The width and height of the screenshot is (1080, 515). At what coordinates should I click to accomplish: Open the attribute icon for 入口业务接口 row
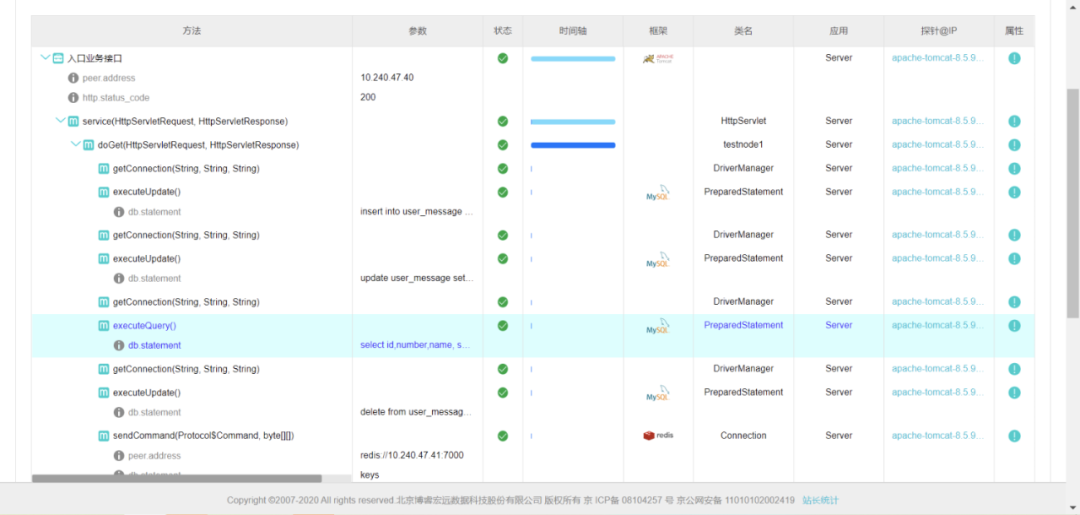[1014, 59]
